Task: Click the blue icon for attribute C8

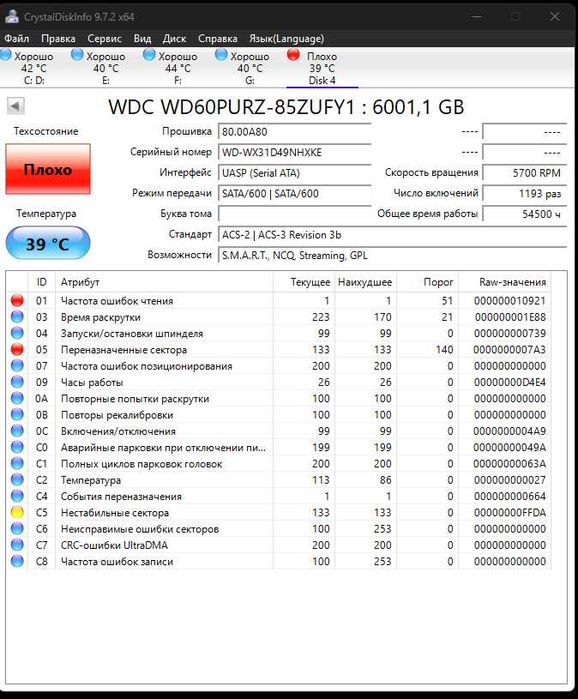Action: coord(17,561)
